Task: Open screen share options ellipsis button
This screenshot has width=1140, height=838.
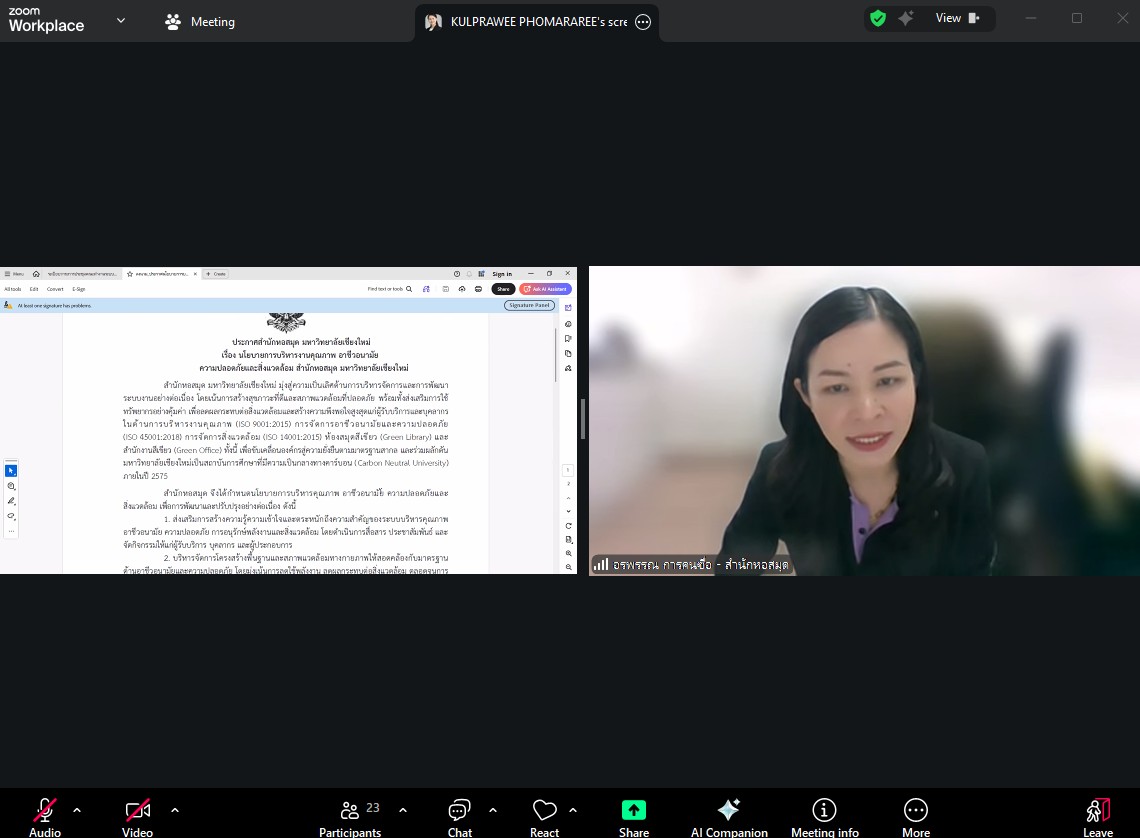Action: coord(643,22)
